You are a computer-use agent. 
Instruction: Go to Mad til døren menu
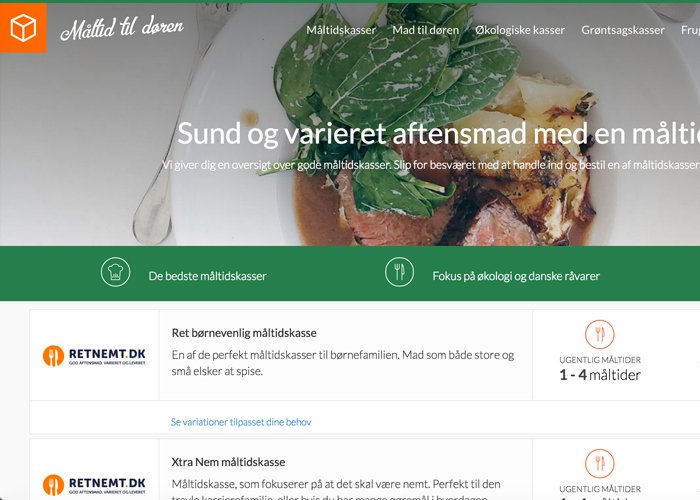[425, 30]
